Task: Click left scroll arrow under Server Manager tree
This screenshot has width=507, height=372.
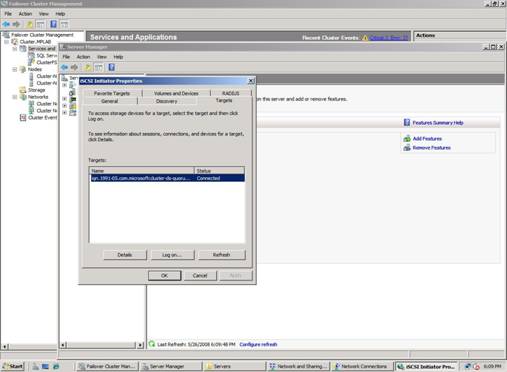Action: point(63,345)
